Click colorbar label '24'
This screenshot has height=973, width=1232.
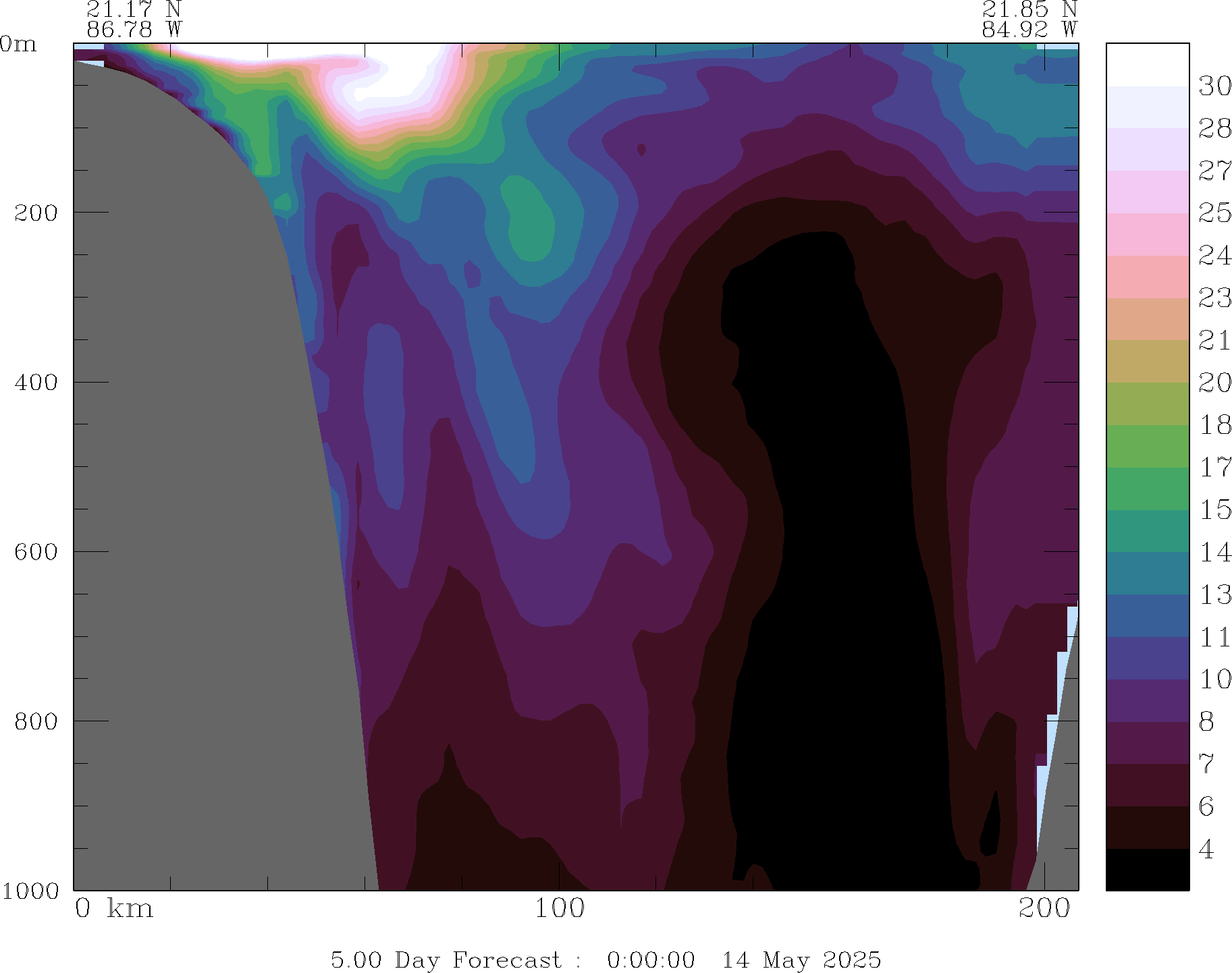coord(1215,256)
